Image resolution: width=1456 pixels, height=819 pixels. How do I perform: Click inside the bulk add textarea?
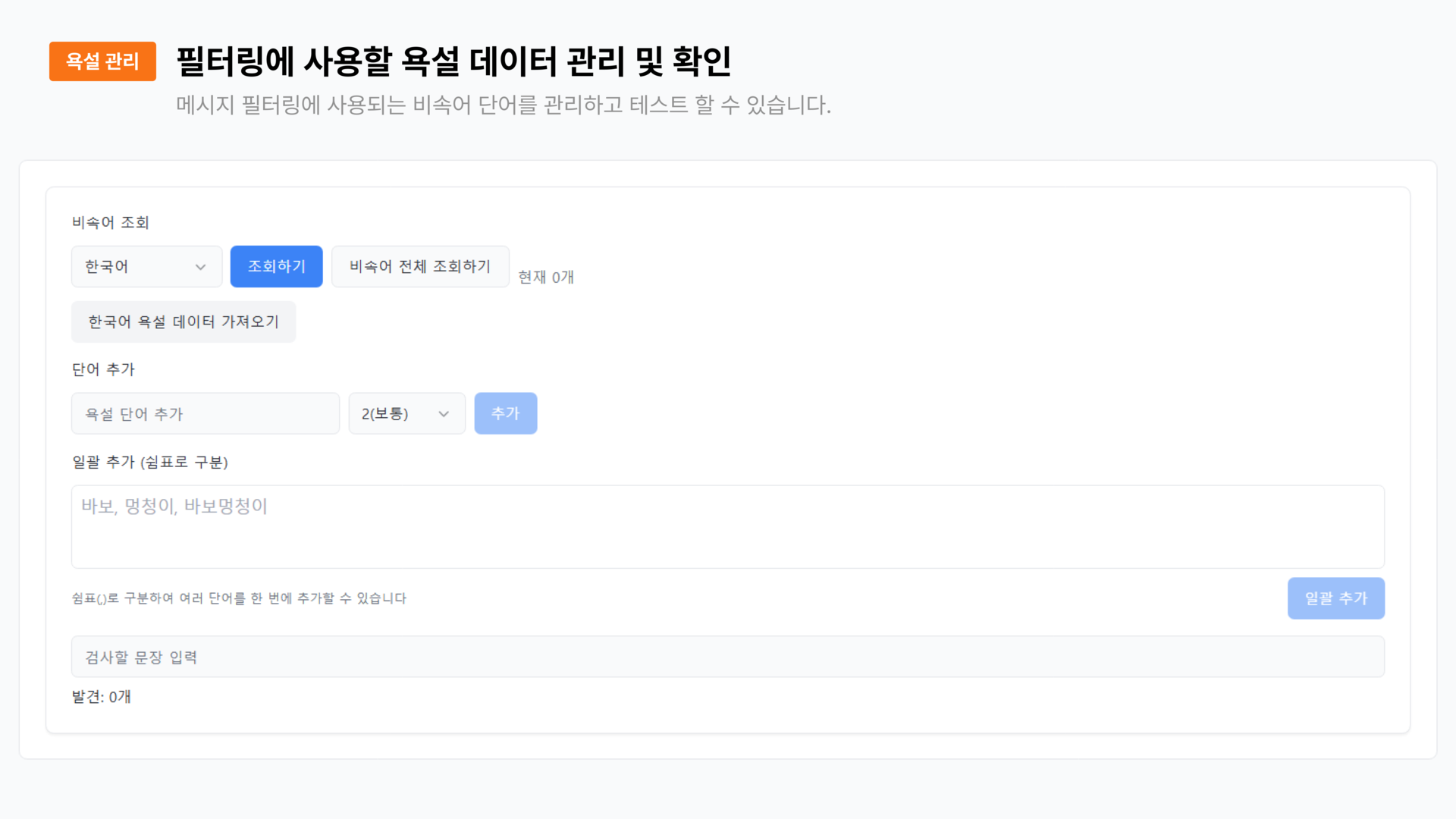pyautogui.click(x=726, y=527)
